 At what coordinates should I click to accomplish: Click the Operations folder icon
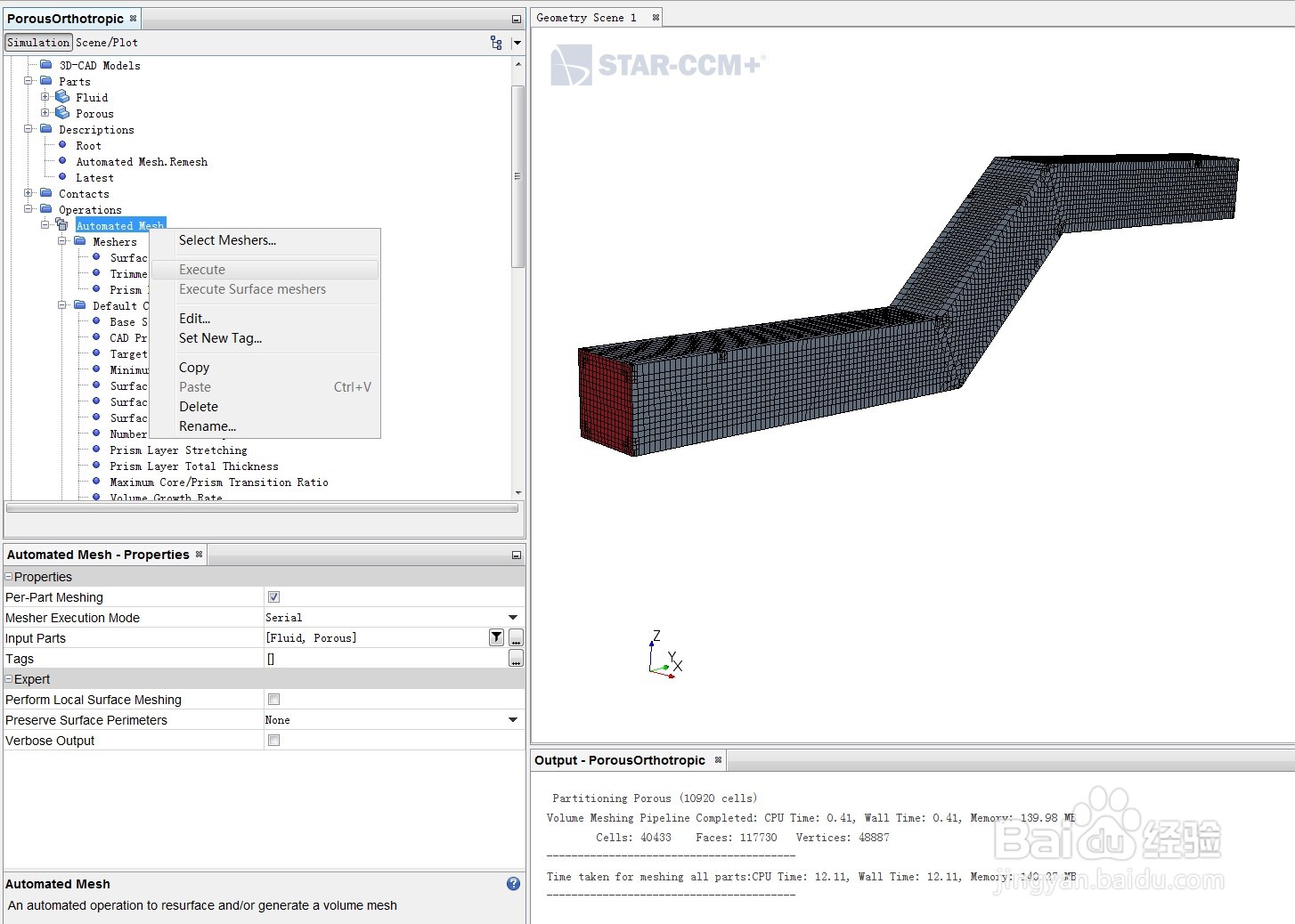pyautogui.click(x=46, y=209)
